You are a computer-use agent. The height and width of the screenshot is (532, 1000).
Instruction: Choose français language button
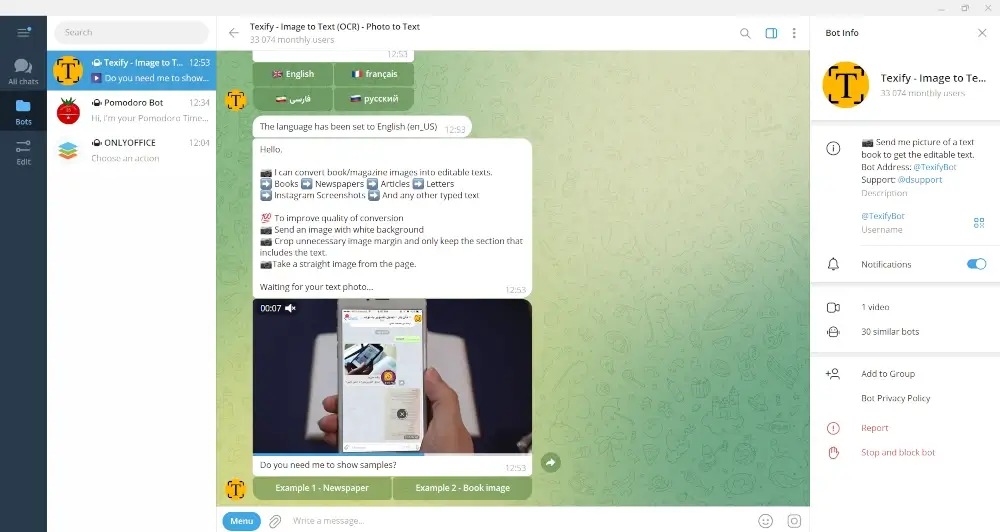click(x=374, y=74)
